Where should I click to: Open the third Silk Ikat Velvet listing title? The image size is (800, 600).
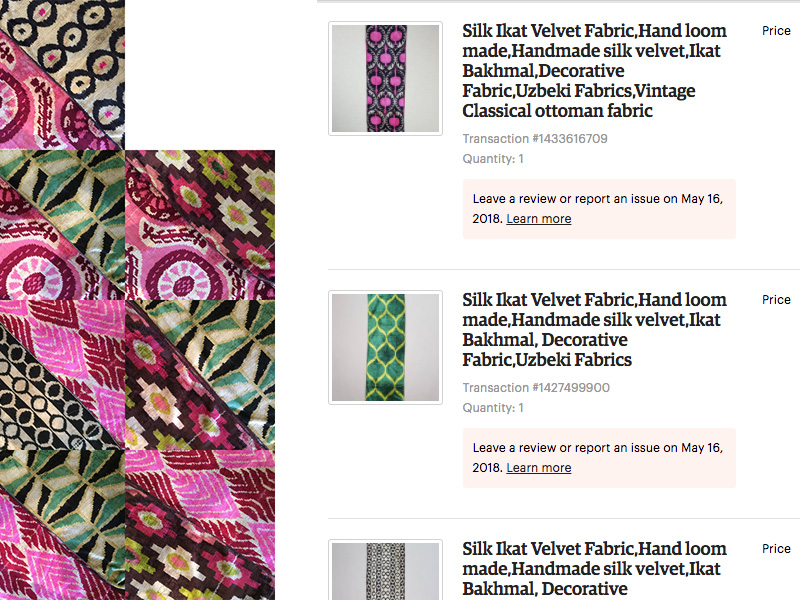click(x=594, y=569)
